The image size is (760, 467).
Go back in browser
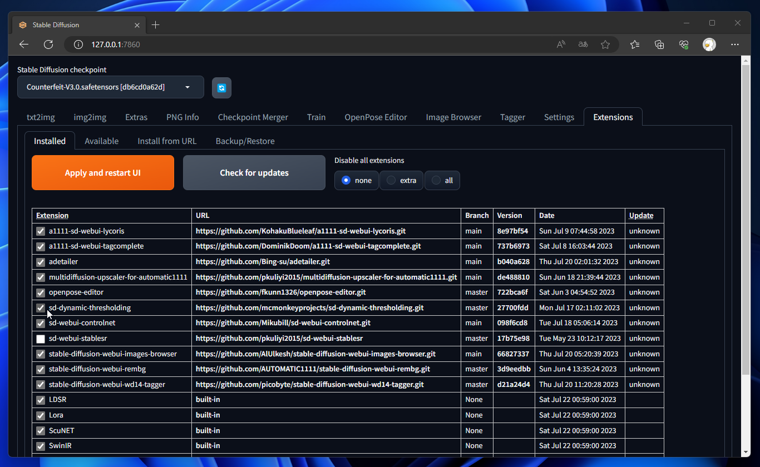pyautogui.click(x=24, y=44)
